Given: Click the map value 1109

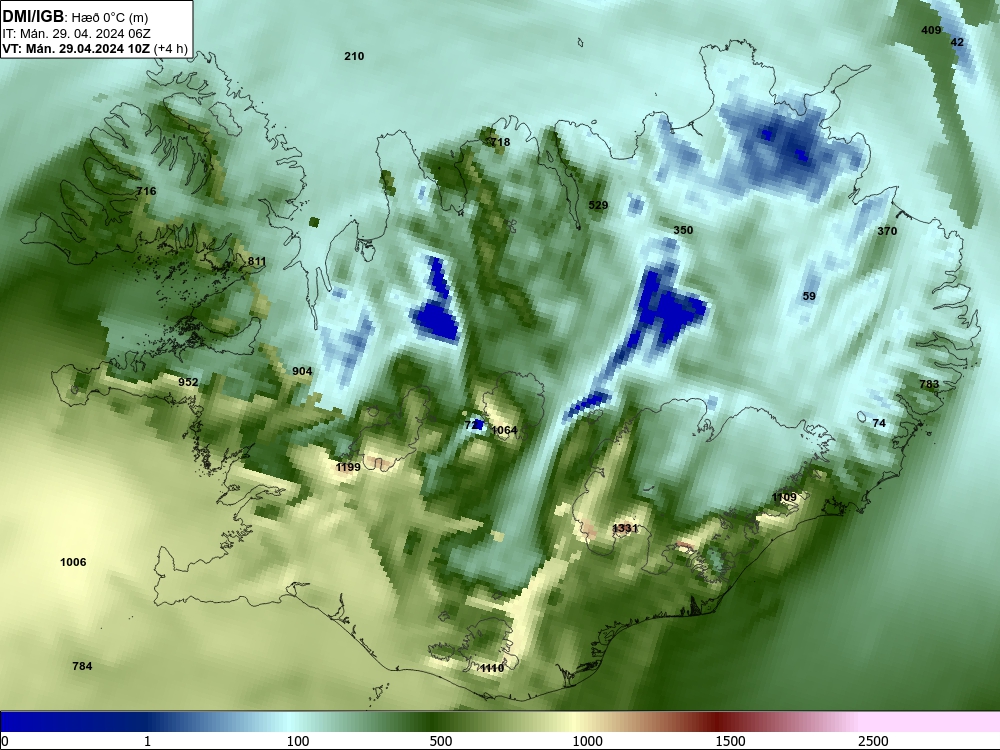Looking at the screenshot, I should coord(784,497).
